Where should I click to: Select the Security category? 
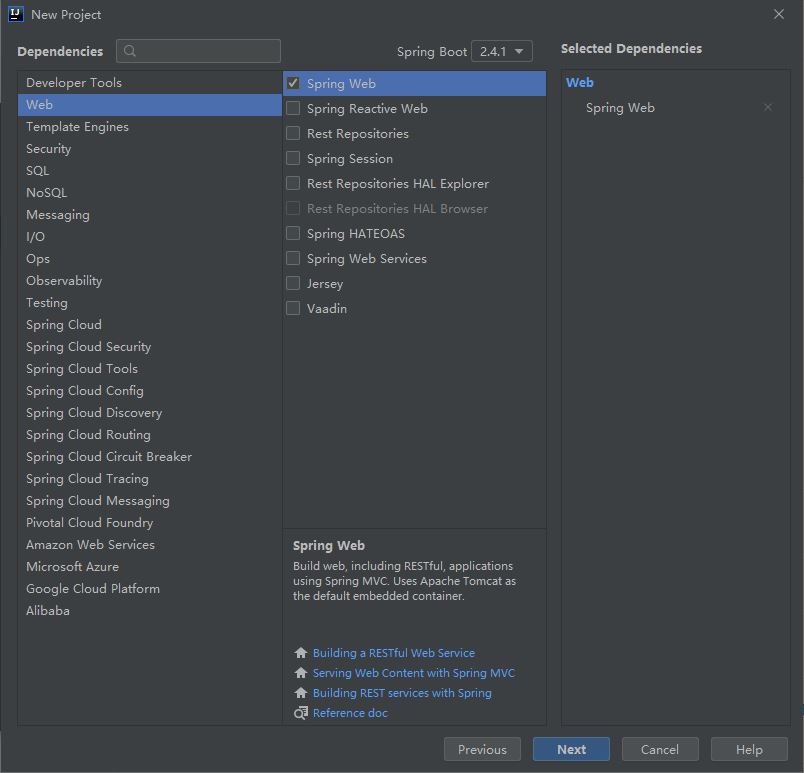click(x=49, y=149)
